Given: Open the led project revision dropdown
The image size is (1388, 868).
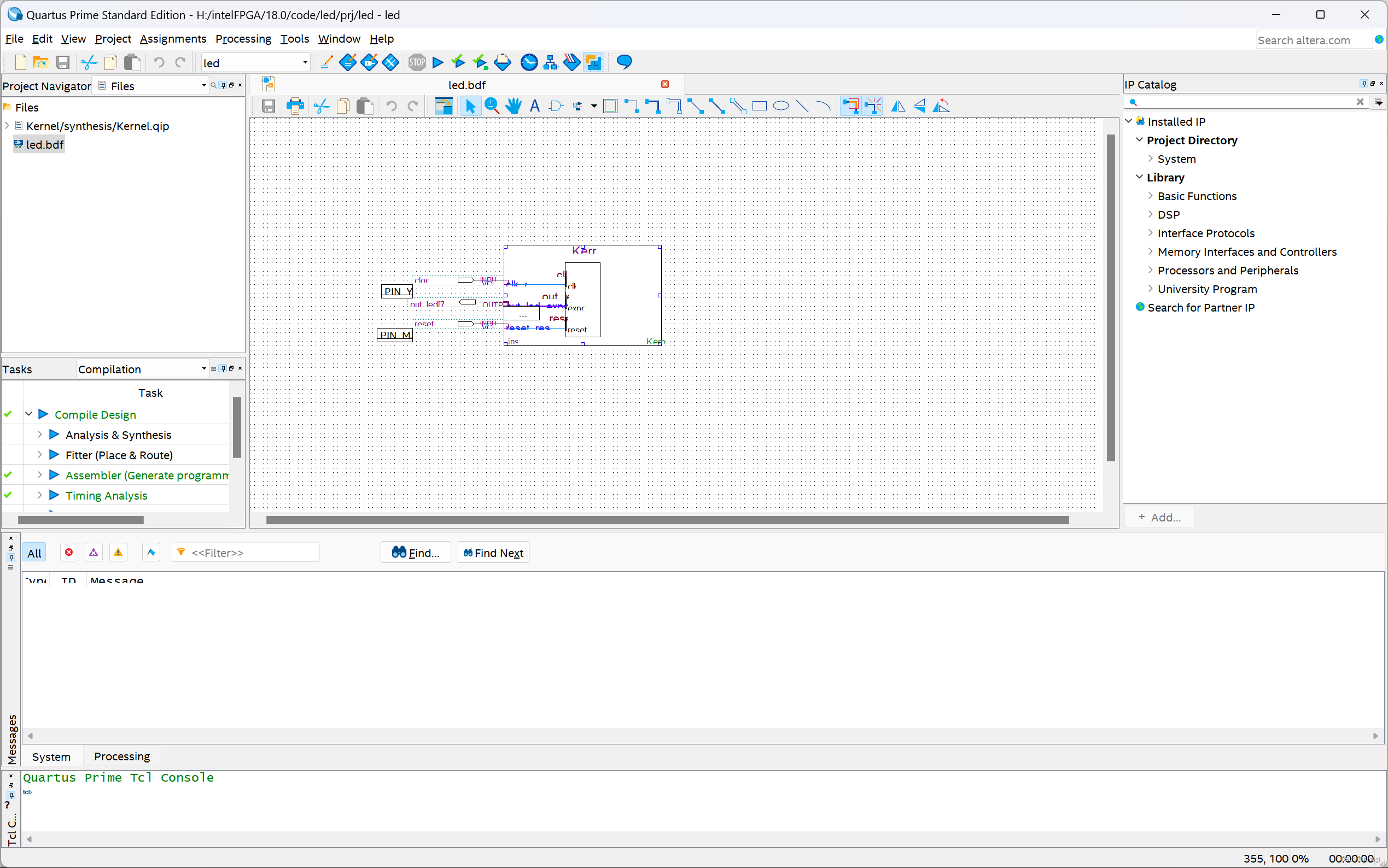Looking at the screenshot, I should coord(305,62).
